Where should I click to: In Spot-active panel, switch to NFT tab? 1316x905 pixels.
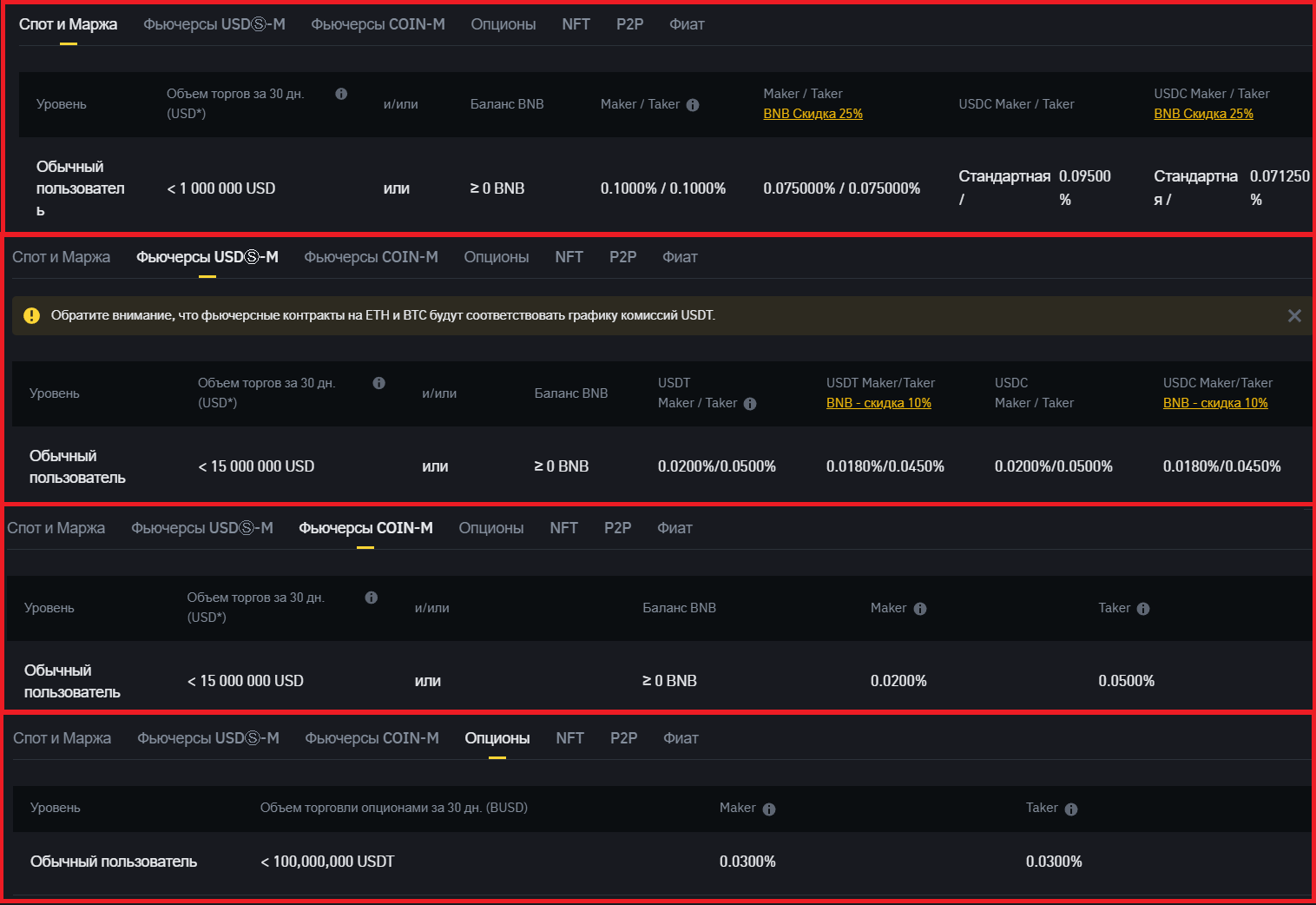point(576,24)
